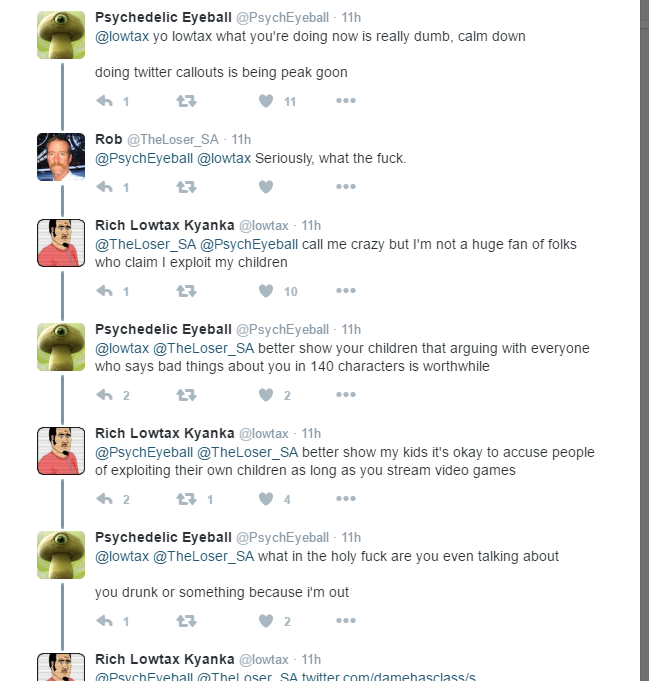
Task: Like the tweet with 11 likes
Action: click(x=266, y=101)
